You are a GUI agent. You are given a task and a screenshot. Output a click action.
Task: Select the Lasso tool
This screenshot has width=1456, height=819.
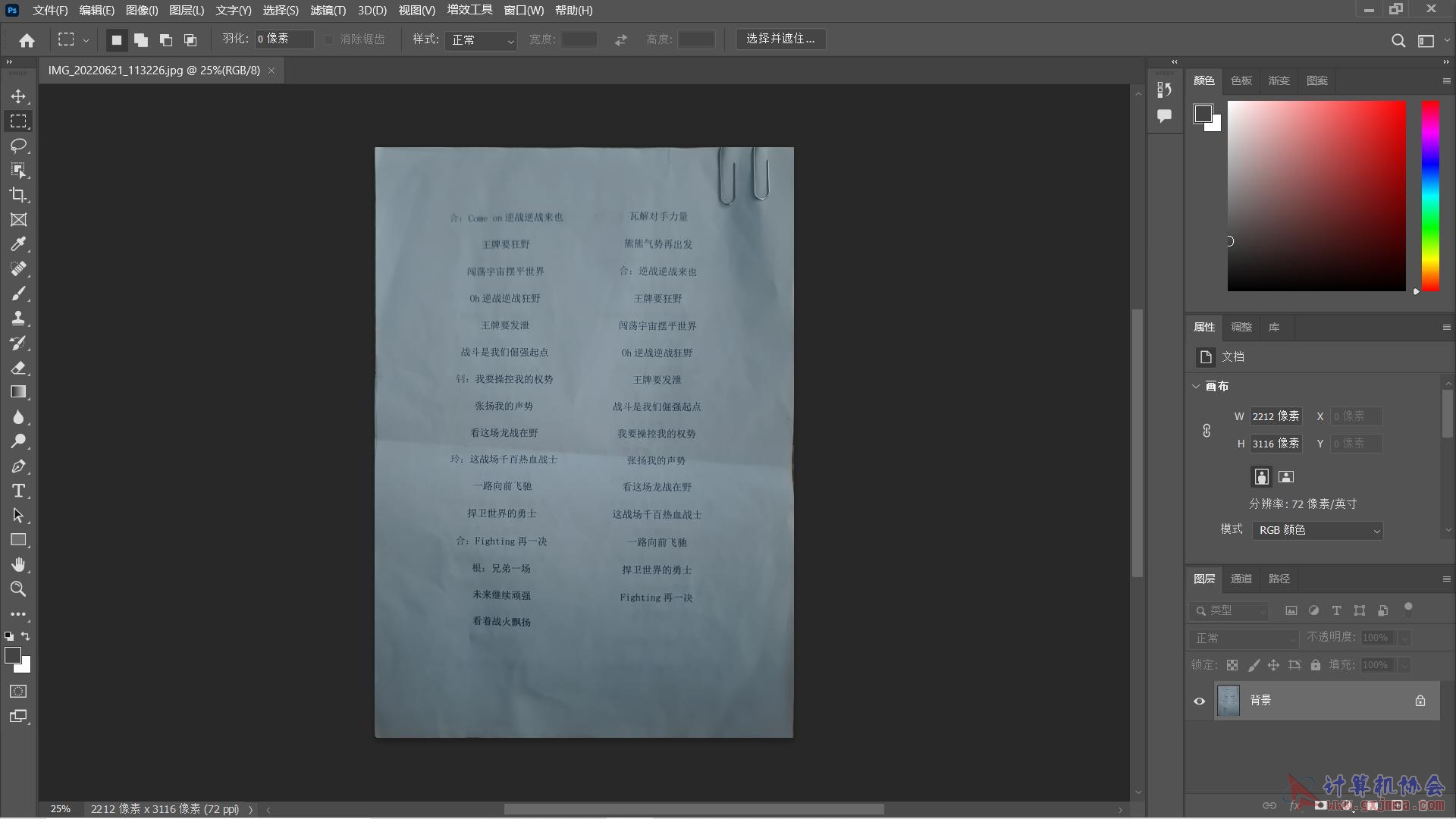pyautogui.click(x=18, y=146)
